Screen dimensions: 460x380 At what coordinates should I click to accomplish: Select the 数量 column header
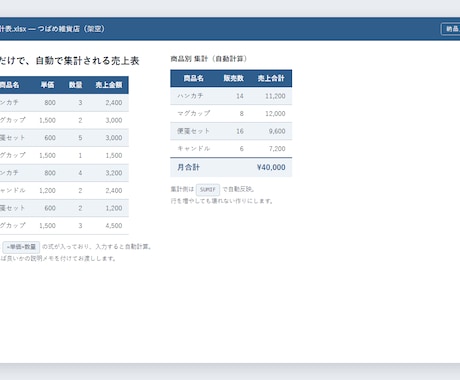[x=76, y=85]
